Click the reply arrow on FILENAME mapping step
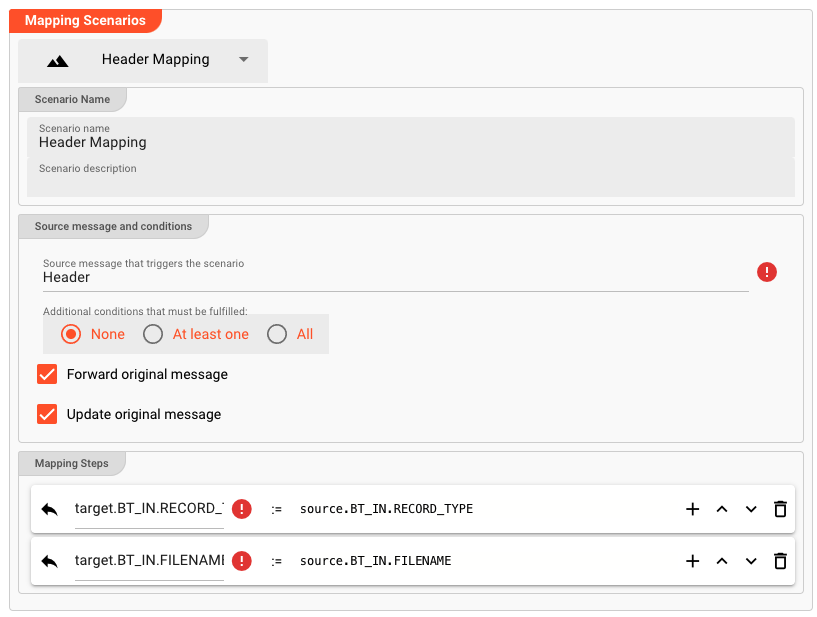 point(50,561)
